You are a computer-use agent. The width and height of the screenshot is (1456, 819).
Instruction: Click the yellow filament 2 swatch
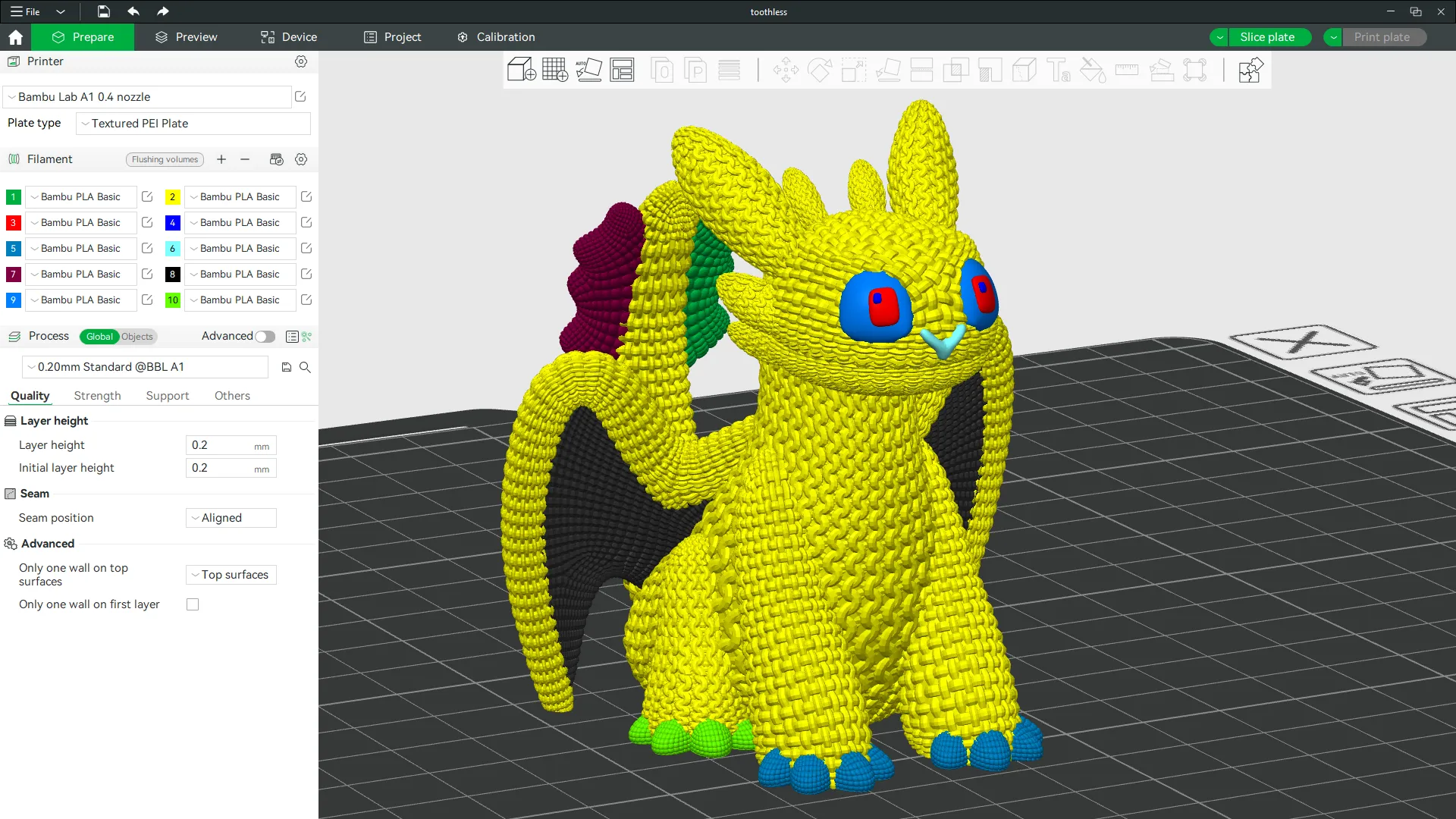coord(172,197)
